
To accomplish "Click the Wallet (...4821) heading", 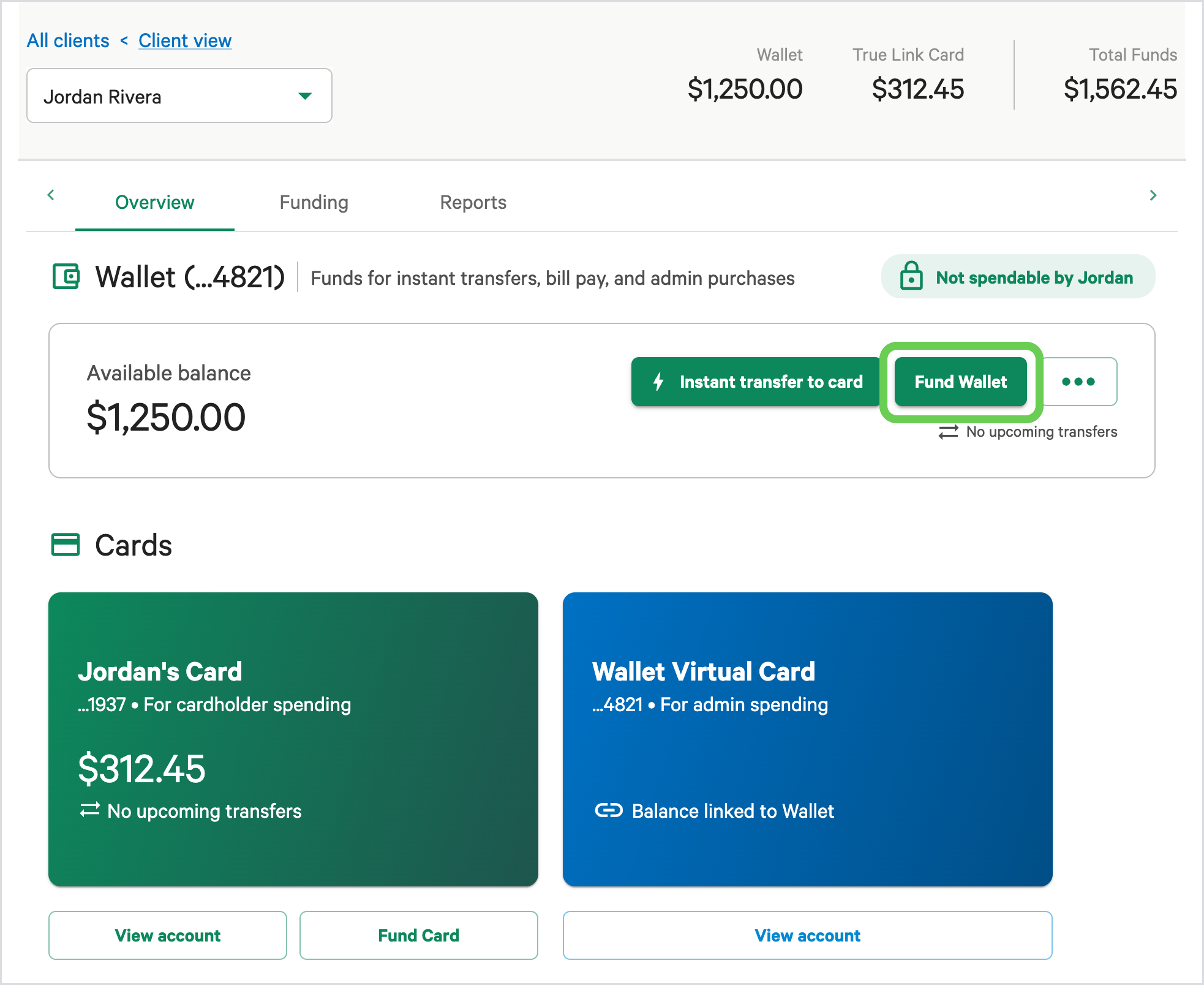I will coord(190,277).
